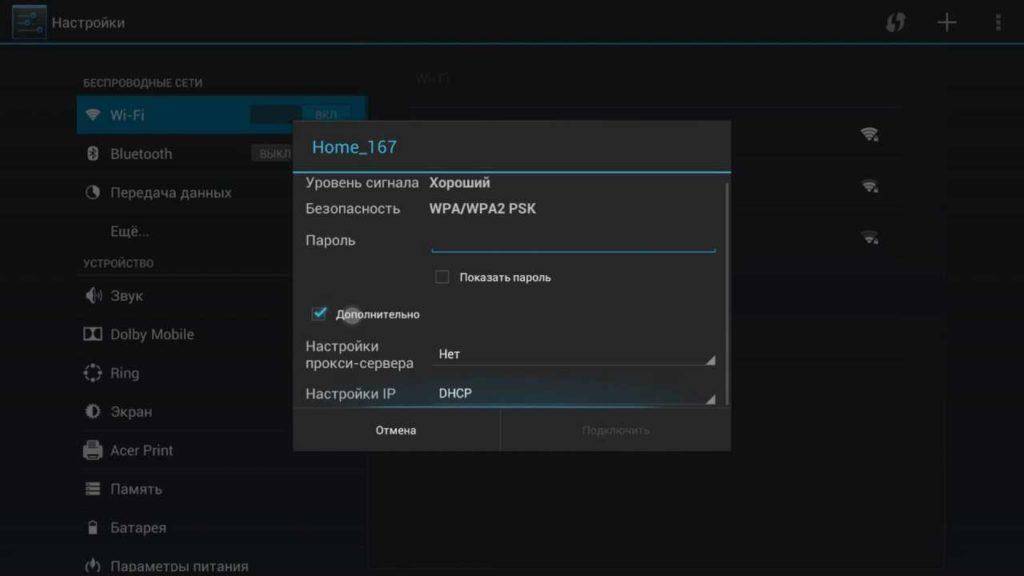Tap the plus icon to add network

click(x=947, y=22)
